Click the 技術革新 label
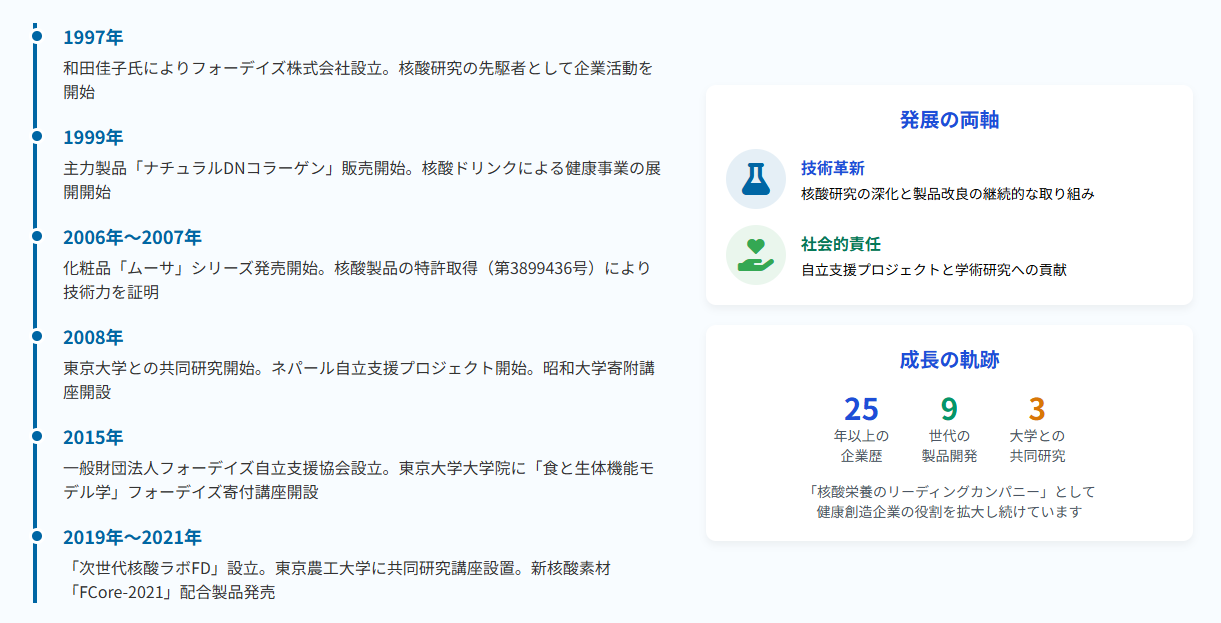The height and width of the screenshot is (623, 1221). click(832, 168)
